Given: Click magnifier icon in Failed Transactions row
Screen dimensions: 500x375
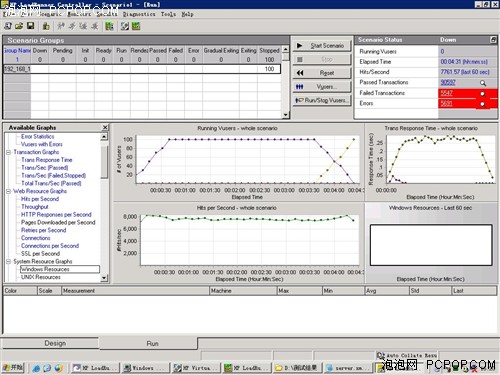Looking at the screenshot, I should pos(482,94).
